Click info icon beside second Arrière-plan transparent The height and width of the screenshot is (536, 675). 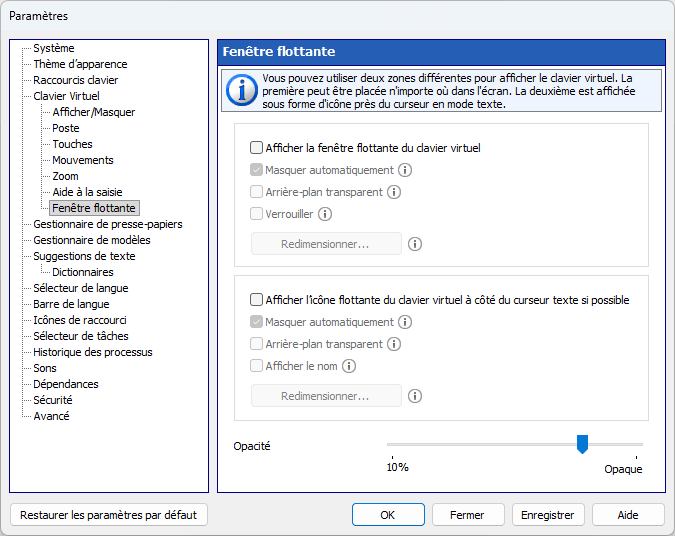[394, 344]
